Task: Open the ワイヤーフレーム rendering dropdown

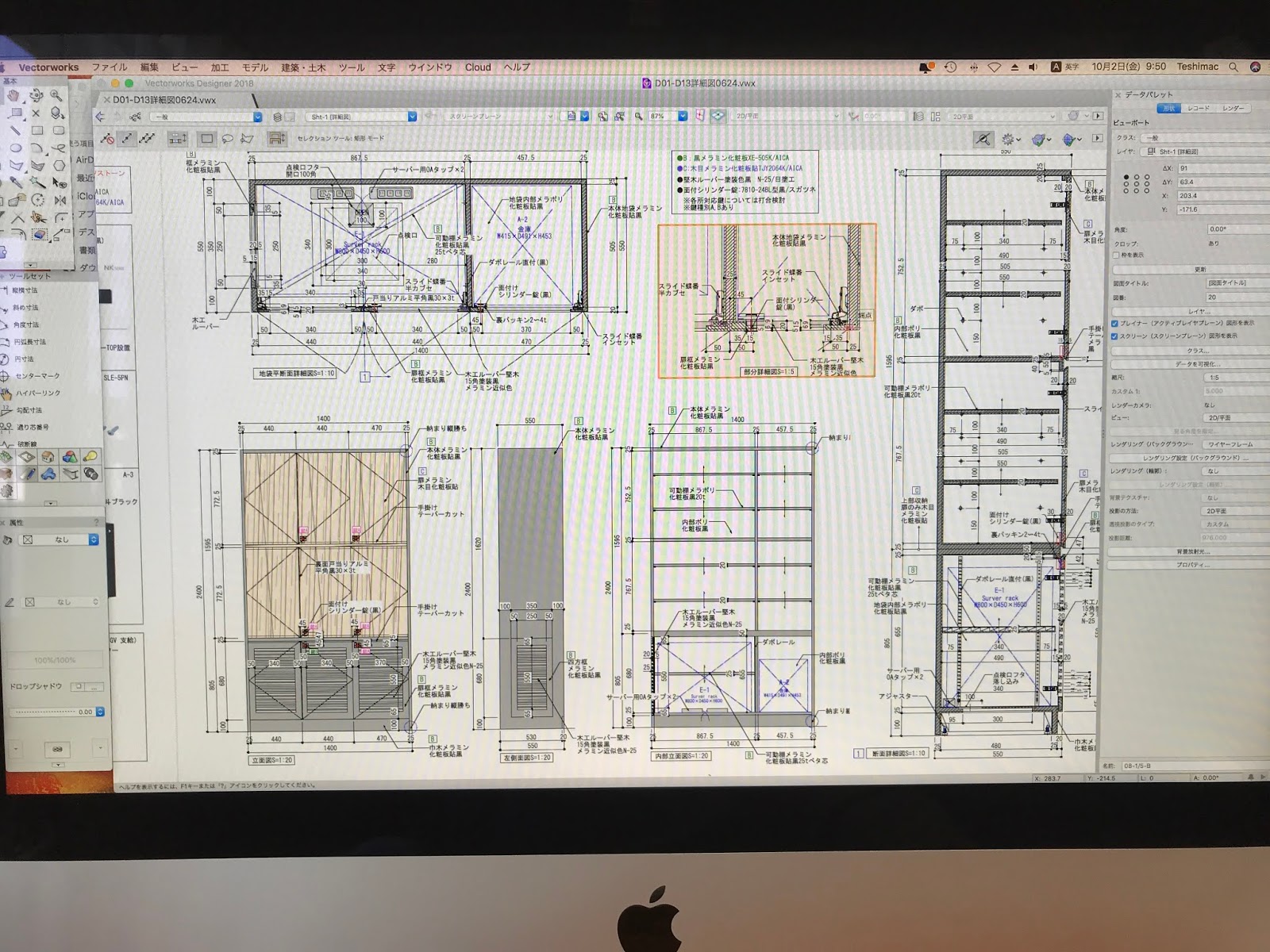Action: (1236, 444)
